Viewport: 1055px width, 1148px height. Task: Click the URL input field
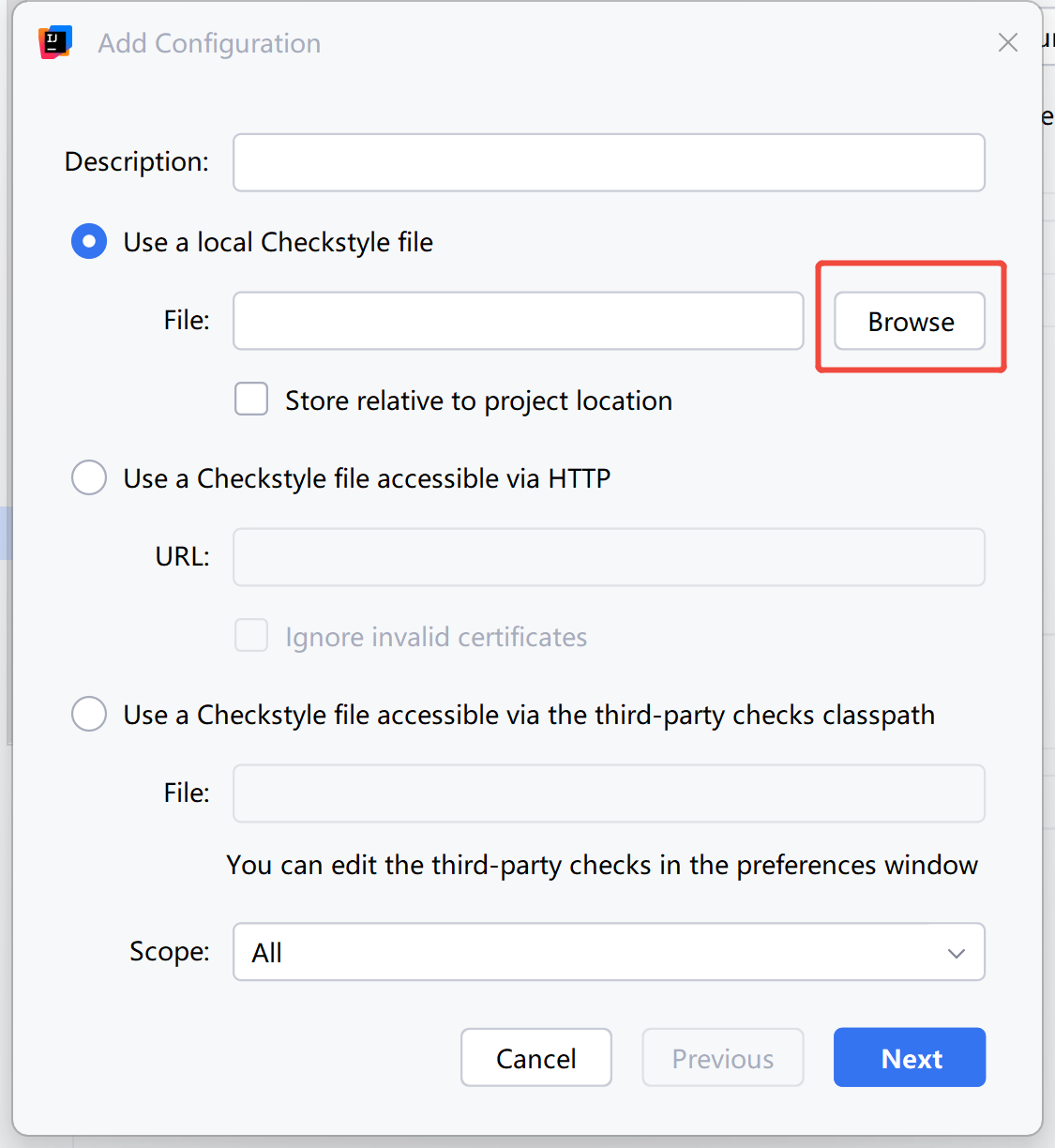(609, 557)
